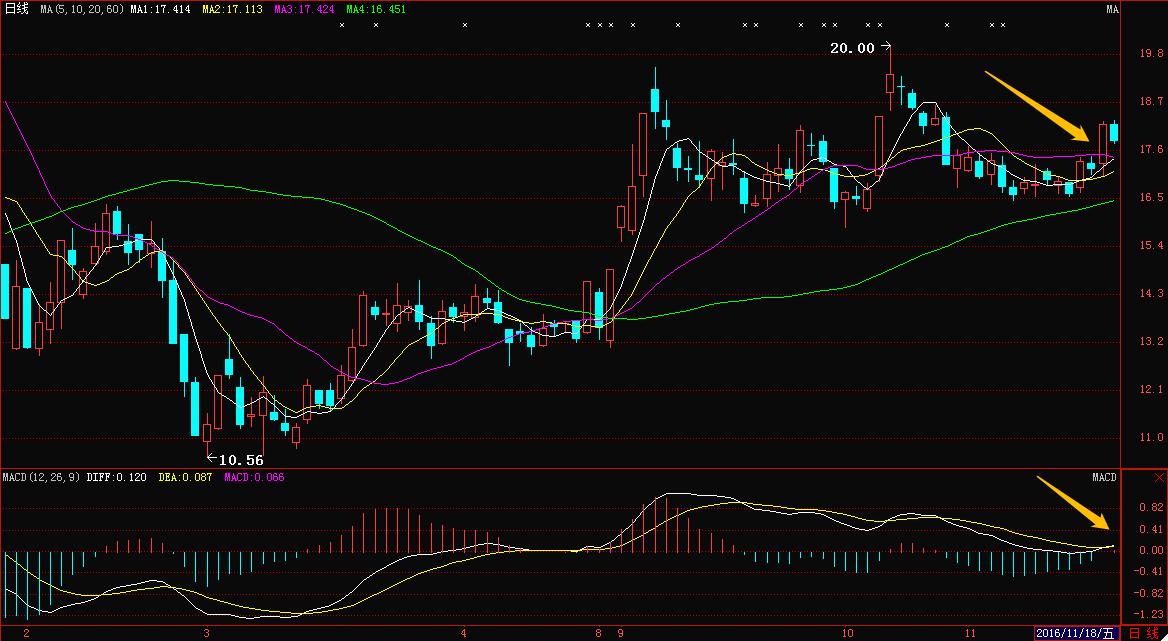This screenshot has width=1168, height=641.
Task: Click the DEA:0.087 value label
Action: [186, 478]
